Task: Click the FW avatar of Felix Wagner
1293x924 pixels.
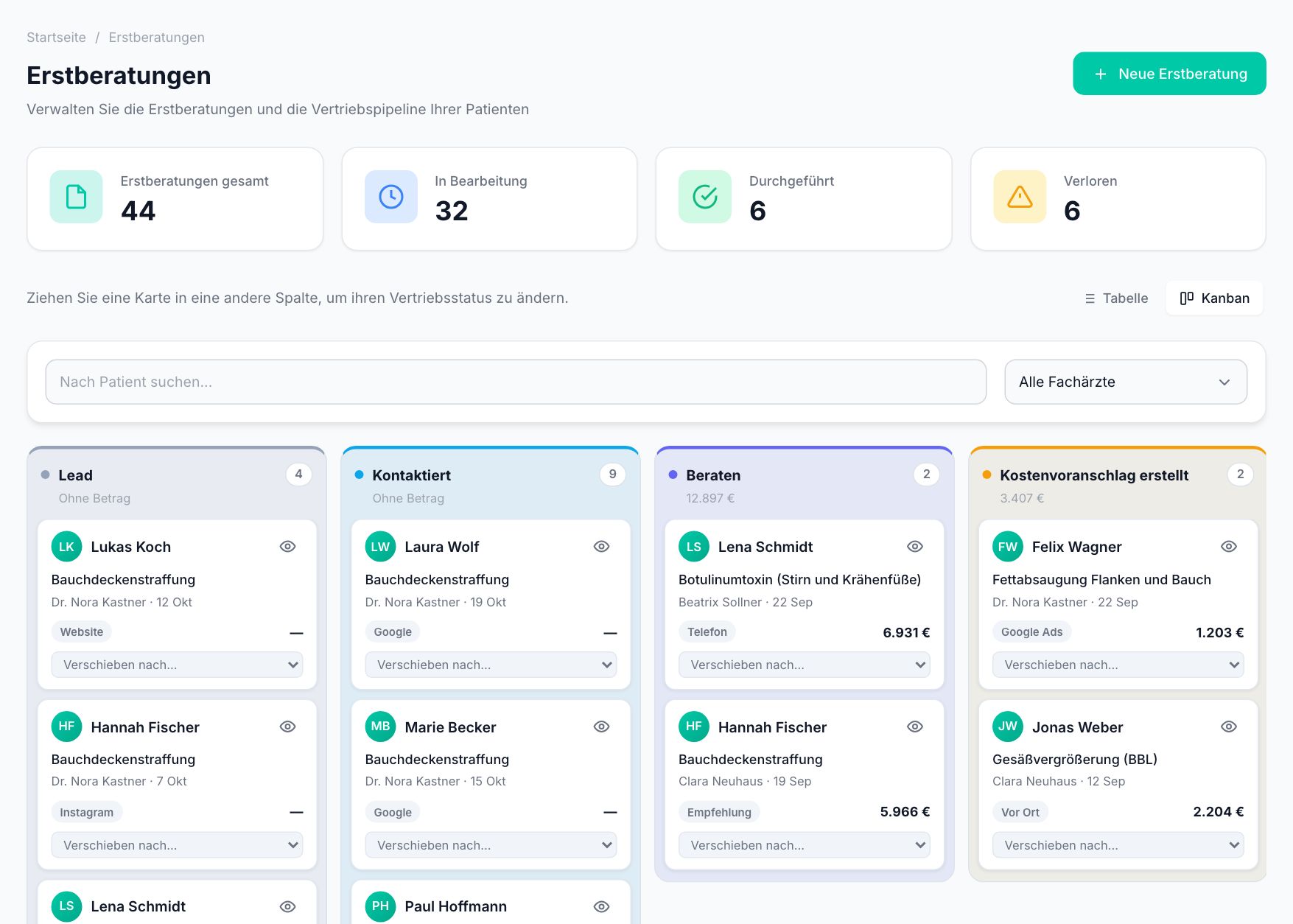Action: pyautogui.click(x=1007, y=547)
